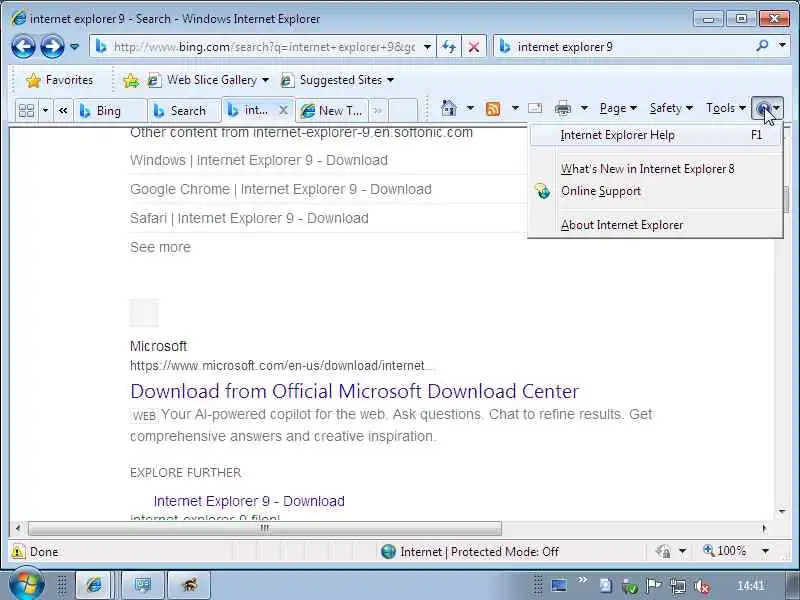Expand the Feeds dropdown arrow
800x600 pixels.
pyautogui.click(x=515, y=108)
